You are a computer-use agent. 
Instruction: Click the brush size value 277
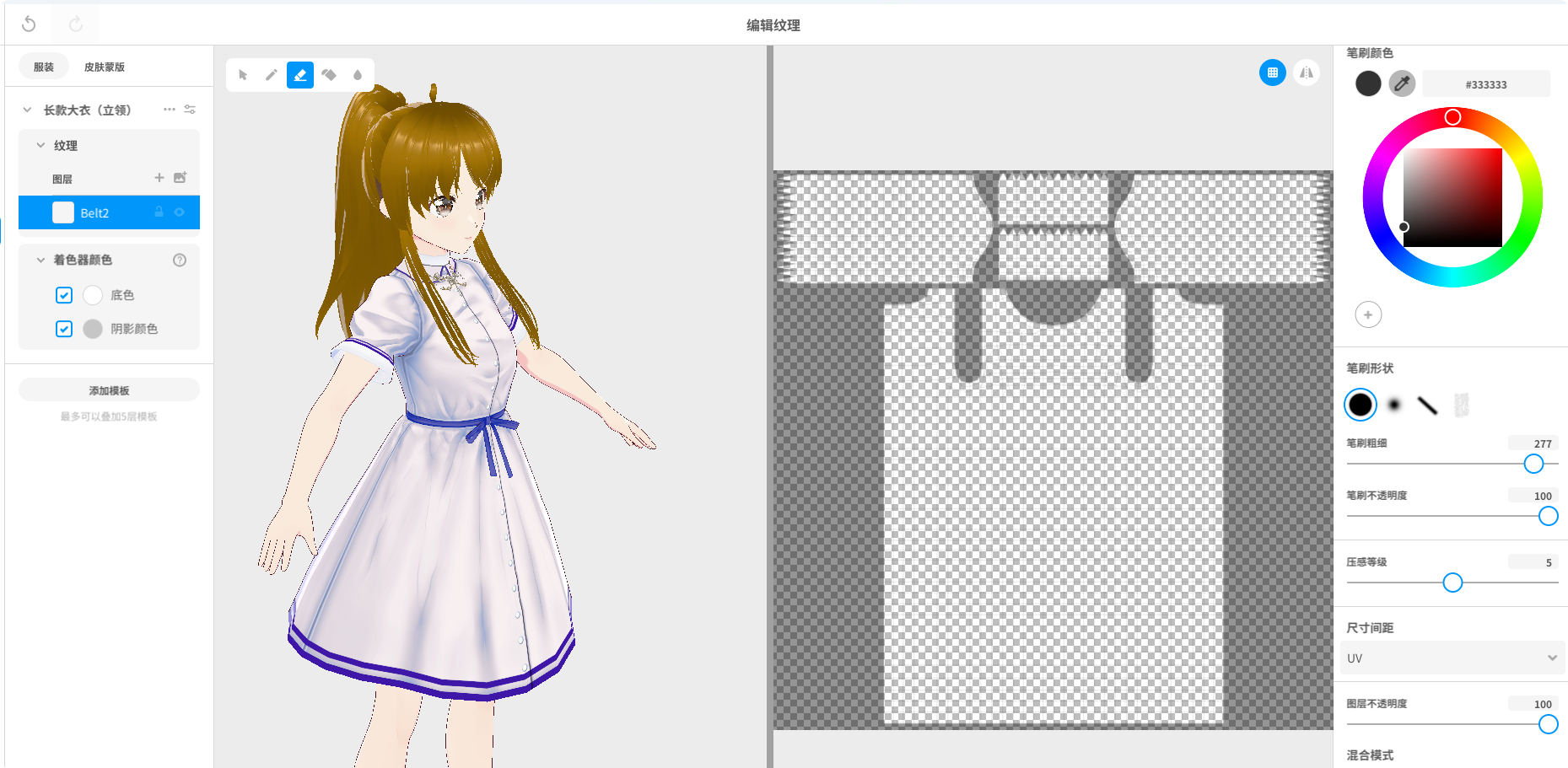[1533, 443]
